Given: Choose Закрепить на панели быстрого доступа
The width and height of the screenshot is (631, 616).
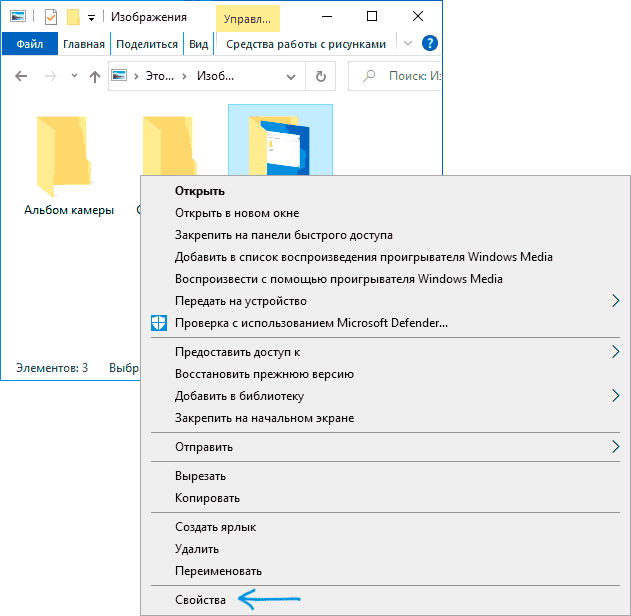Looking at the screenshot, I should (386, 235).
